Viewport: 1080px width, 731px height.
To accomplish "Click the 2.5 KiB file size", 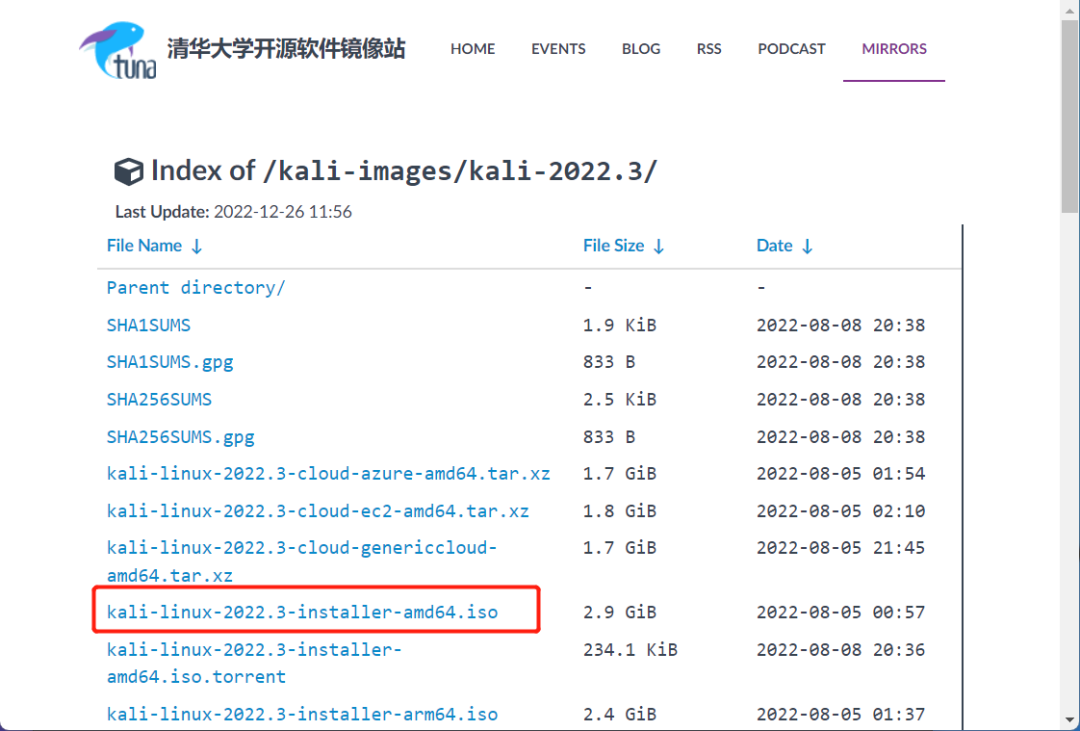I will [x=620, y=400].
